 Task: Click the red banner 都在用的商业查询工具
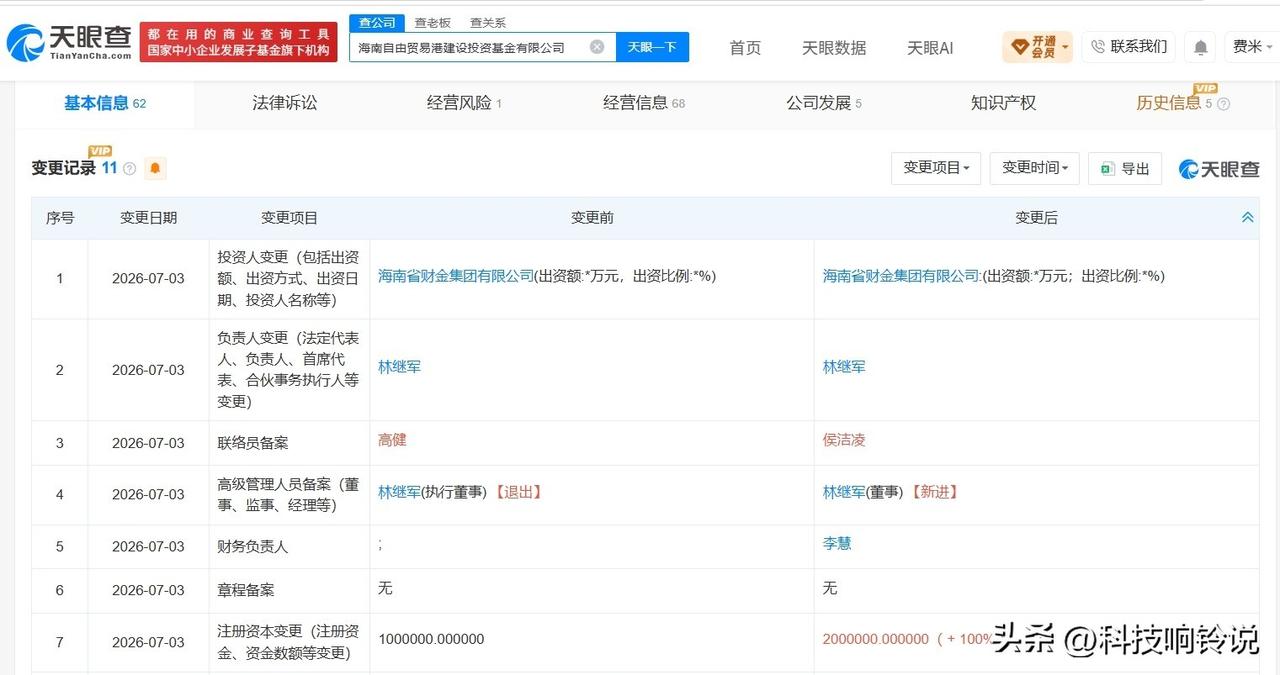238,42
